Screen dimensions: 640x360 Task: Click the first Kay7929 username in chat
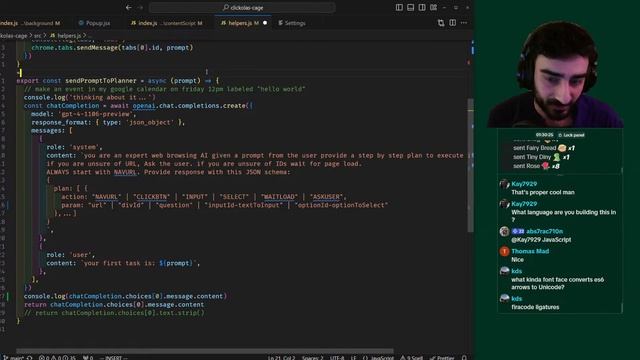point(524,184)
